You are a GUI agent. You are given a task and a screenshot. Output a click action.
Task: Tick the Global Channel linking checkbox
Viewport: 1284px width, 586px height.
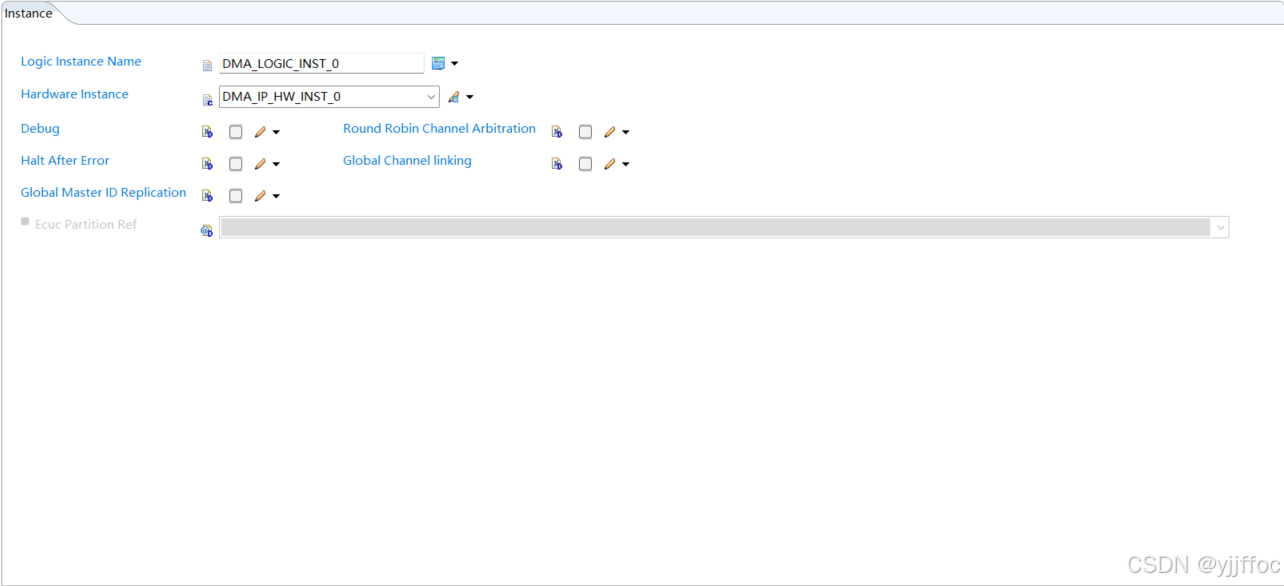pyautogui.click(x=586, y=164)
